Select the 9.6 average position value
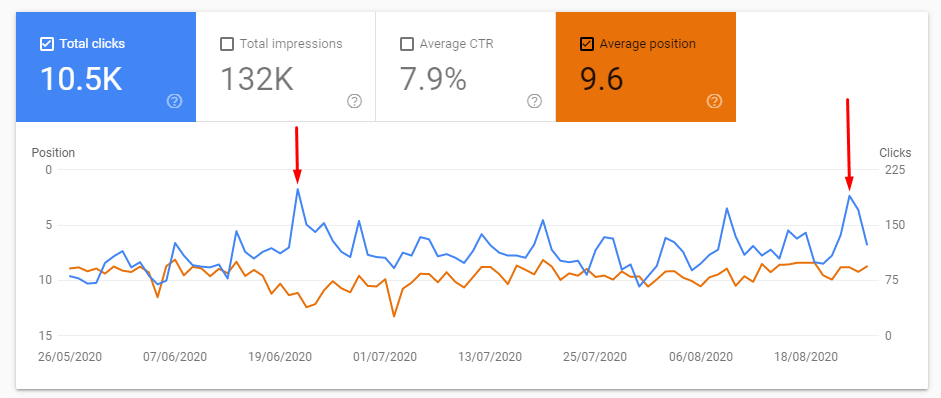 (601, 79)
